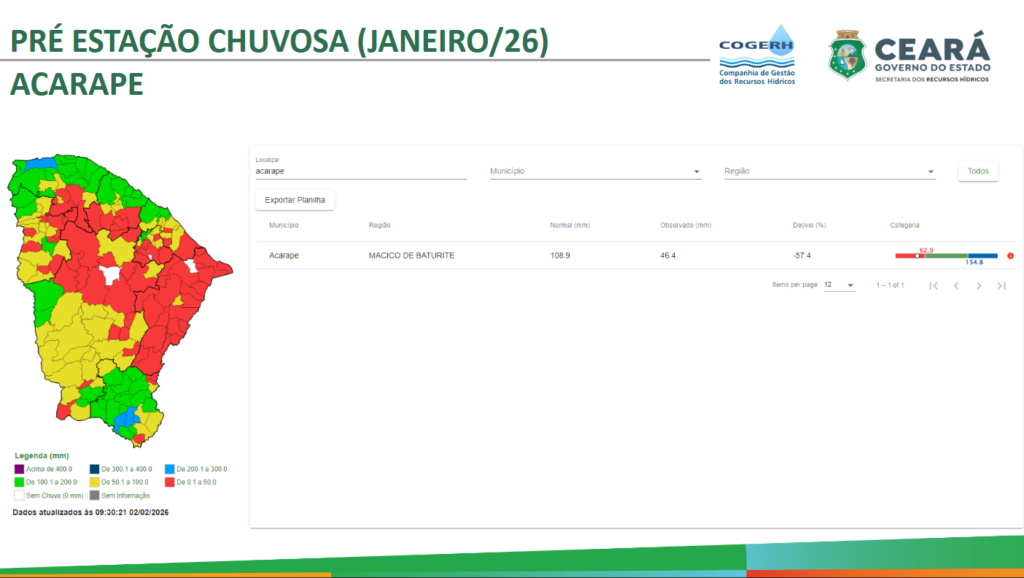Screen dimensions: 1024x578
Task: Sort by the Observado (mm) column header
Action: pyautogui.click(x=685, y=225)
